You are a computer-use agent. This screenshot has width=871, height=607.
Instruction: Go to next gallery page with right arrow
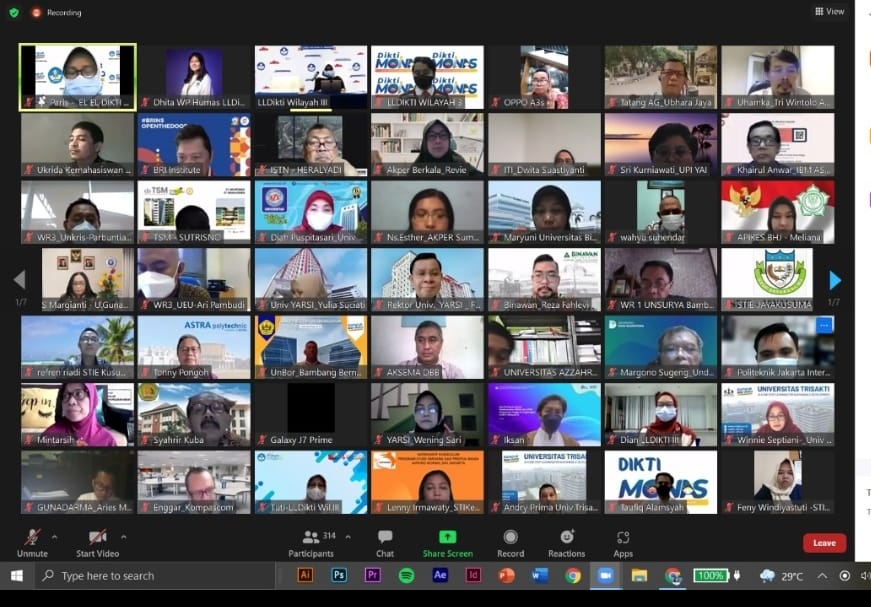point(835,280)
